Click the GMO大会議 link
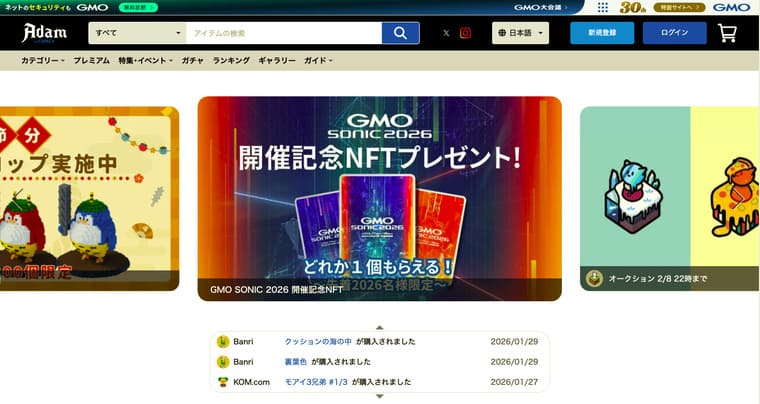 [540, 7]
